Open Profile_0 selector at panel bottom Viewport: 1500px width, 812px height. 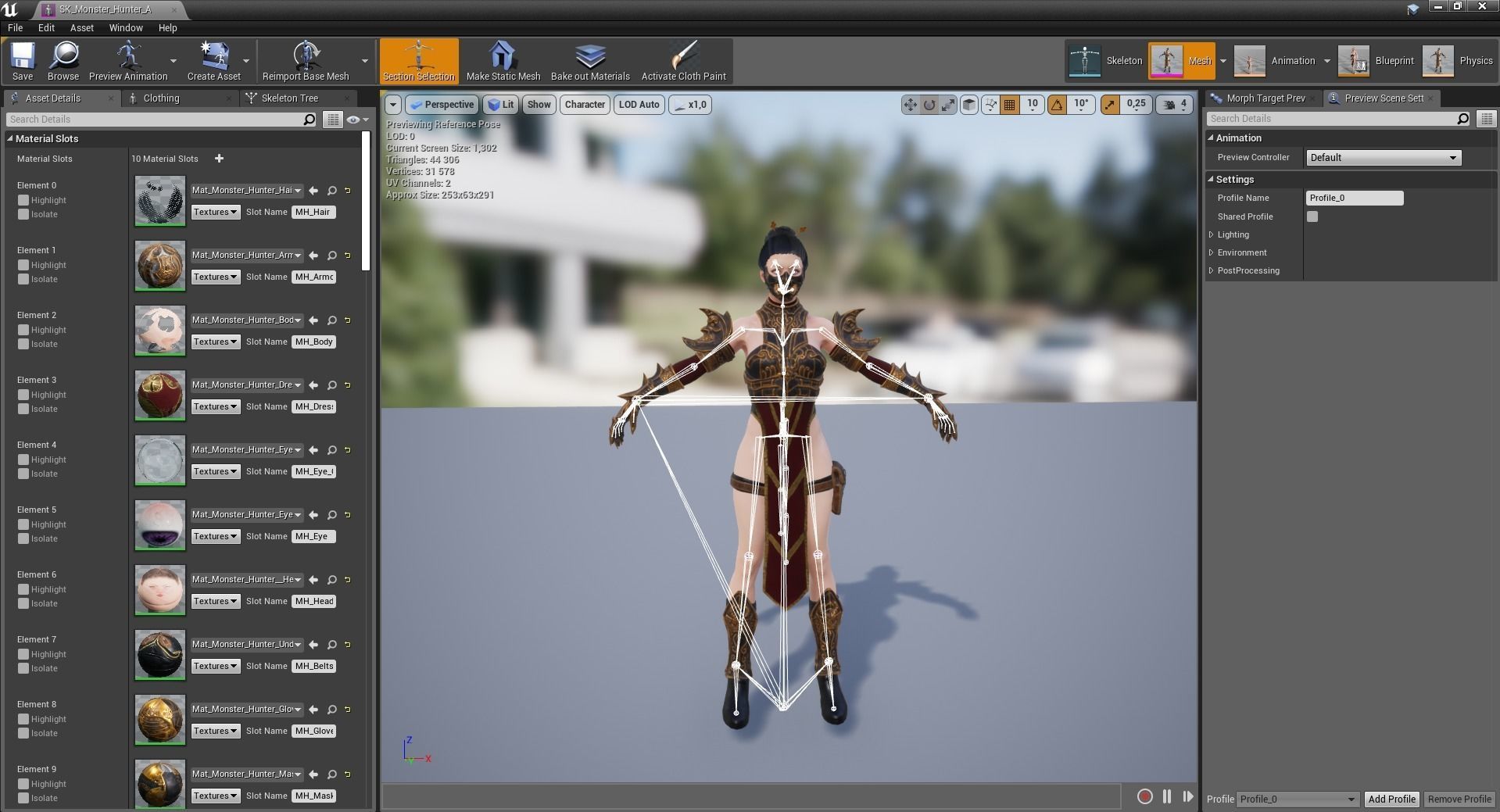[x=1297, y=799]
